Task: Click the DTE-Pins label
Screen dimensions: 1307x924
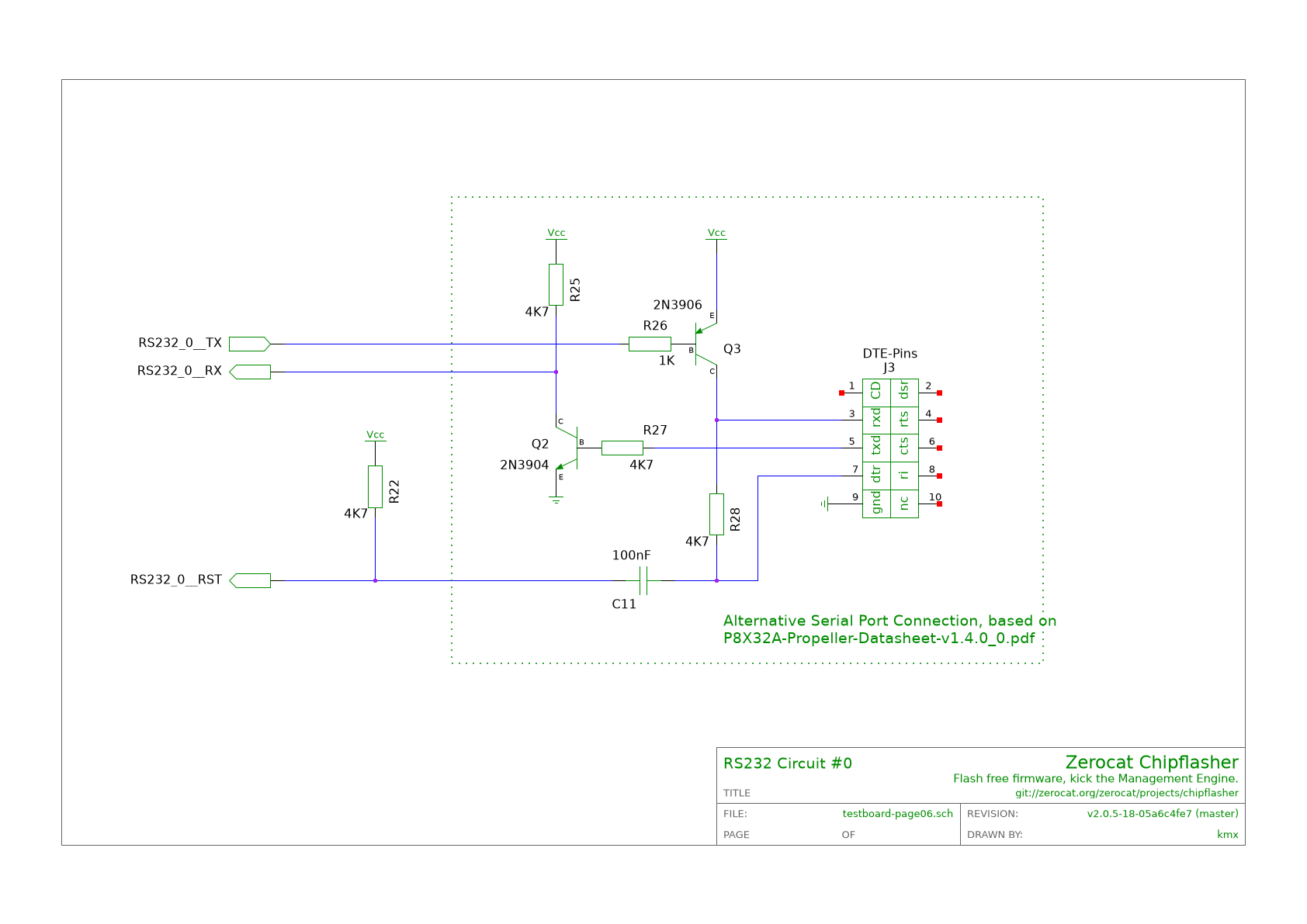Action: 890,354
